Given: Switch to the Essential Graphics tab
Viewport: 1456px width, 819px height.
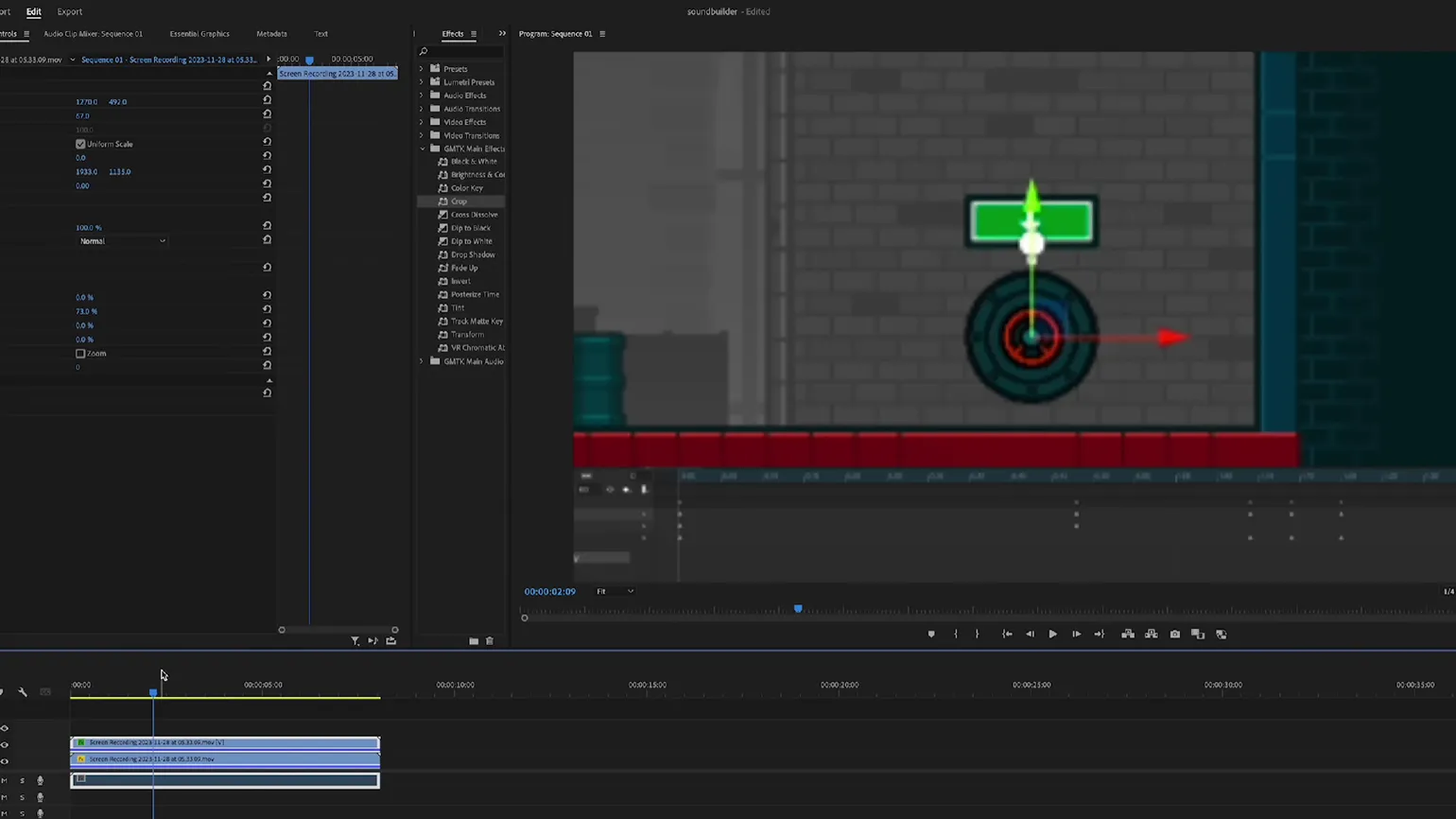Looking at the screenshot, I should click(x=199, y=34).
